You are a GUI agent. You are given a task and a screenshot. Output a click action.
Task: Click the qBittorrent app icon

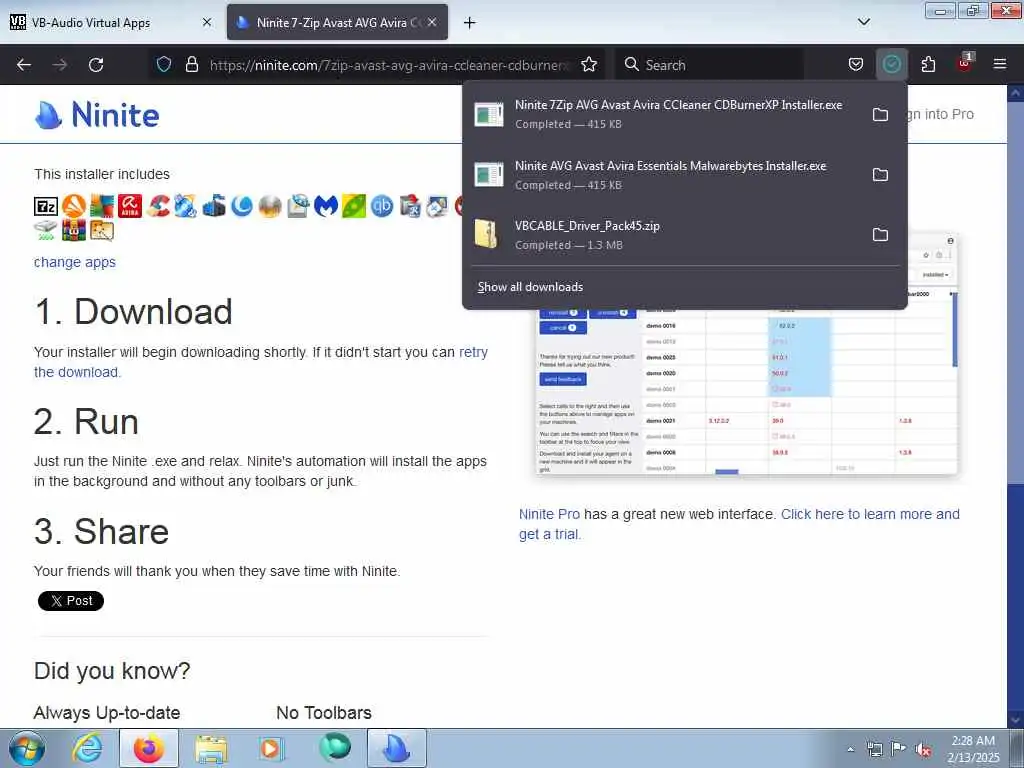coord(382,206)
